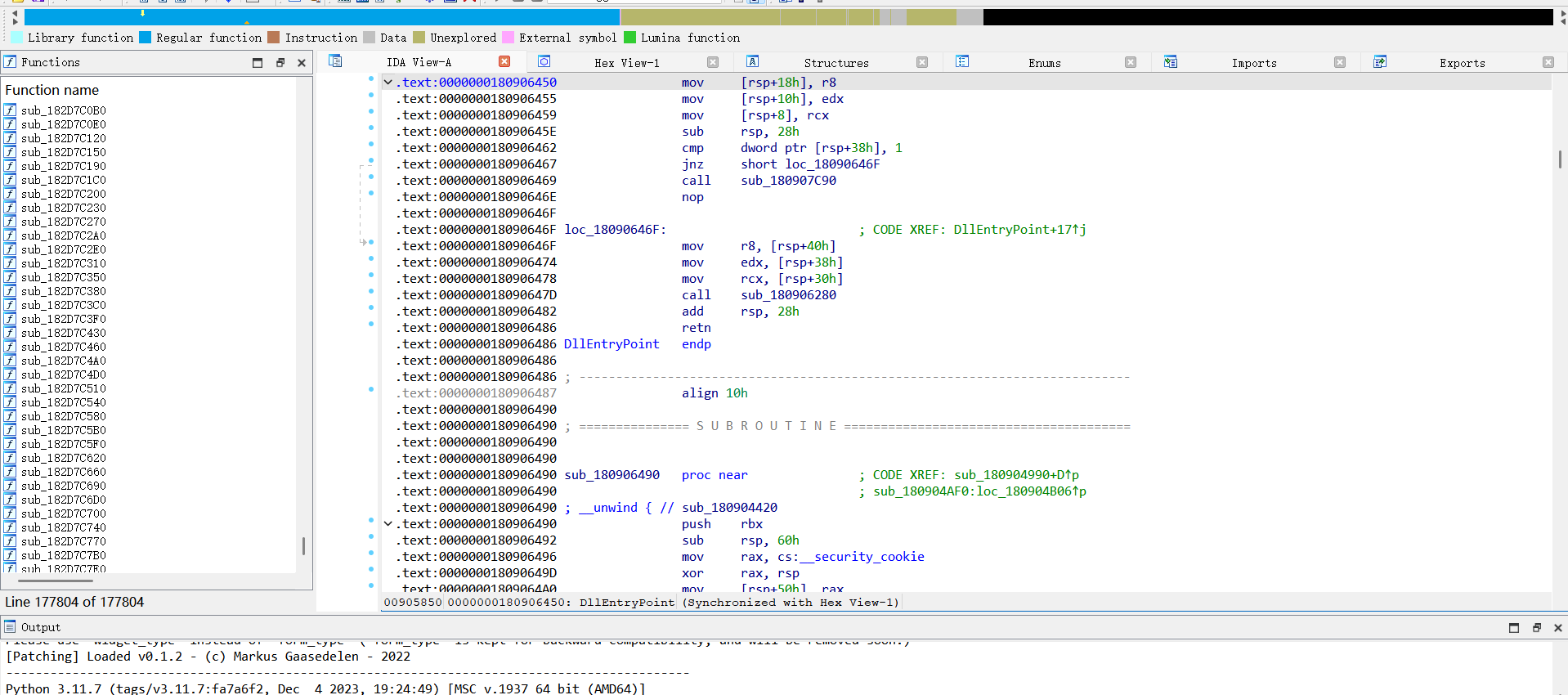
Task: Click Regular function legend color swatch
Action: pos(145,37)
